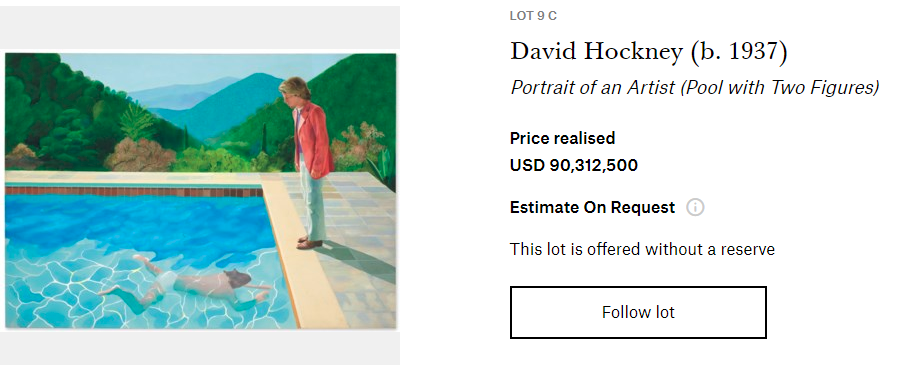Click the USD 90,312,500 price text
The image size is (910, 365).
click(573, 165)
